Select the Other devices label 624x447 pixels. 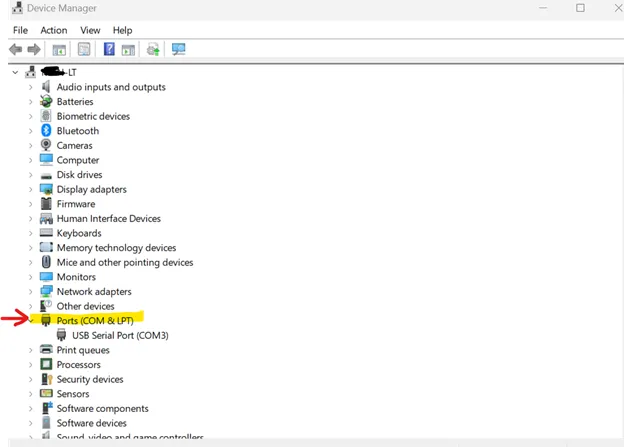click(x=85, y=306)
